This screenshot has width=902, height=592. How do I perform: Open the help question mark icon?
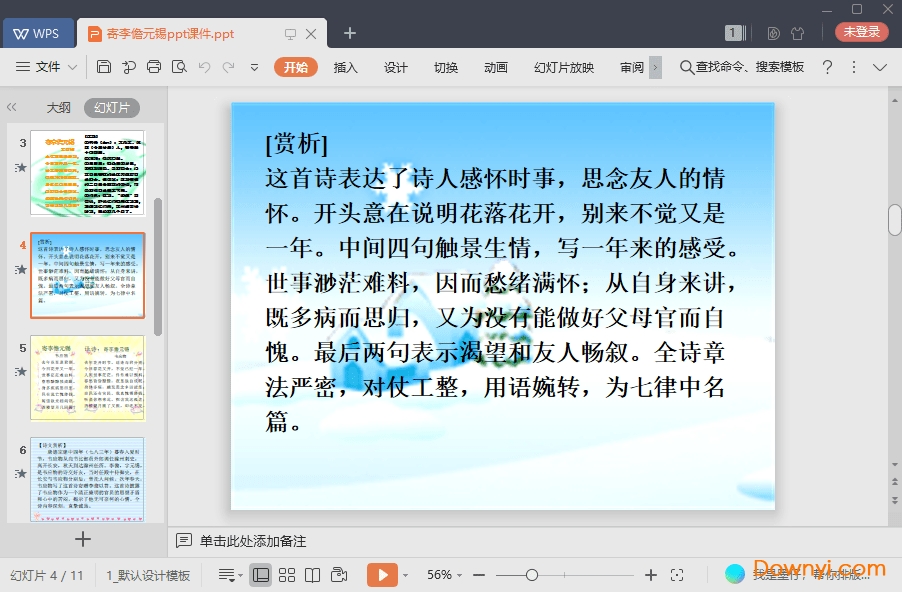click(827, 67)
